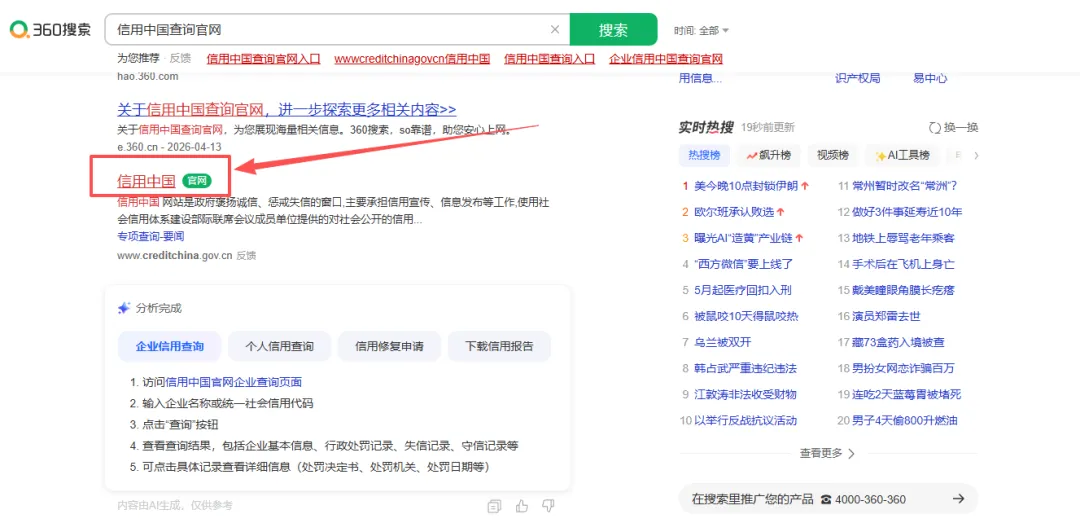This screenshot has height=523, width=1080.
Task: Switch to 信用修复申请 tab
Action: [389, 347]
